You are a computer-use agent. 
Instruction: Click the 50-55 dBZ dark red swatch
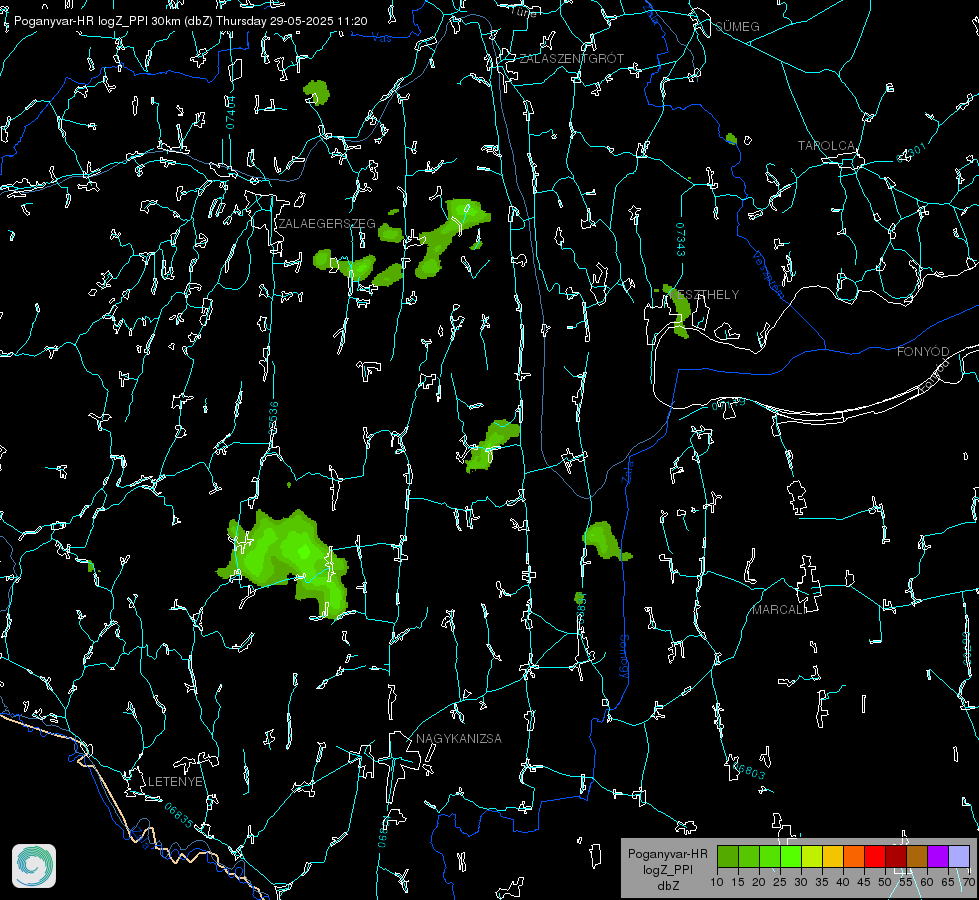coord(896,856)
